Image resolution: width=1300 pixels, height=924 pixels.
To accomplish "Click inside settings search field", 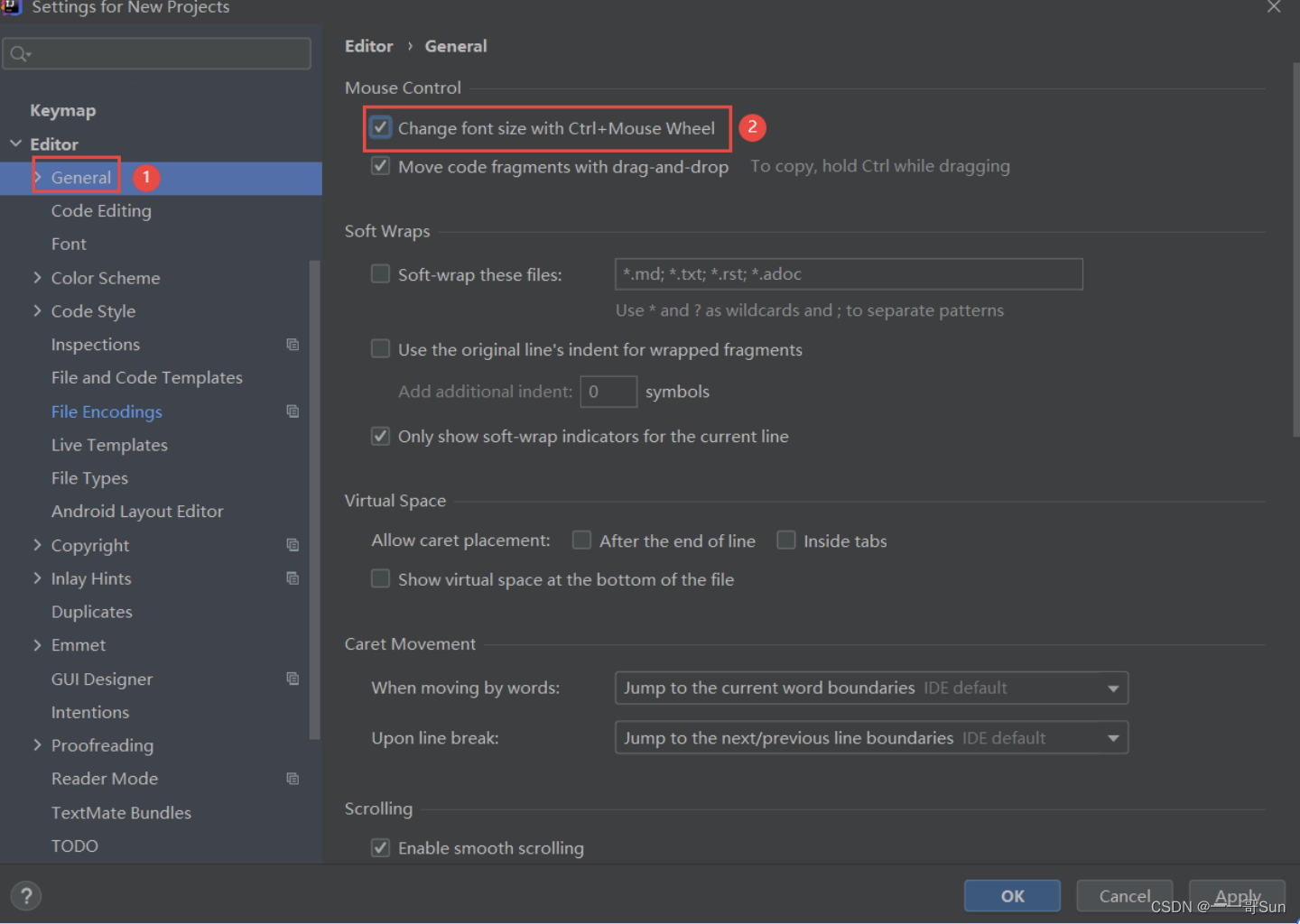I will pyautogui.click(x=157, y=54).
